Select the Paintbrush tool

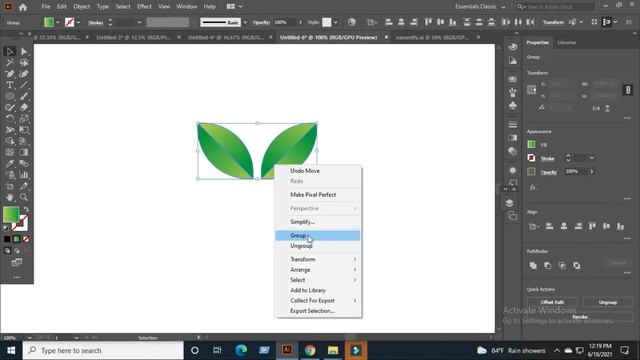click(x=24, y=96)
